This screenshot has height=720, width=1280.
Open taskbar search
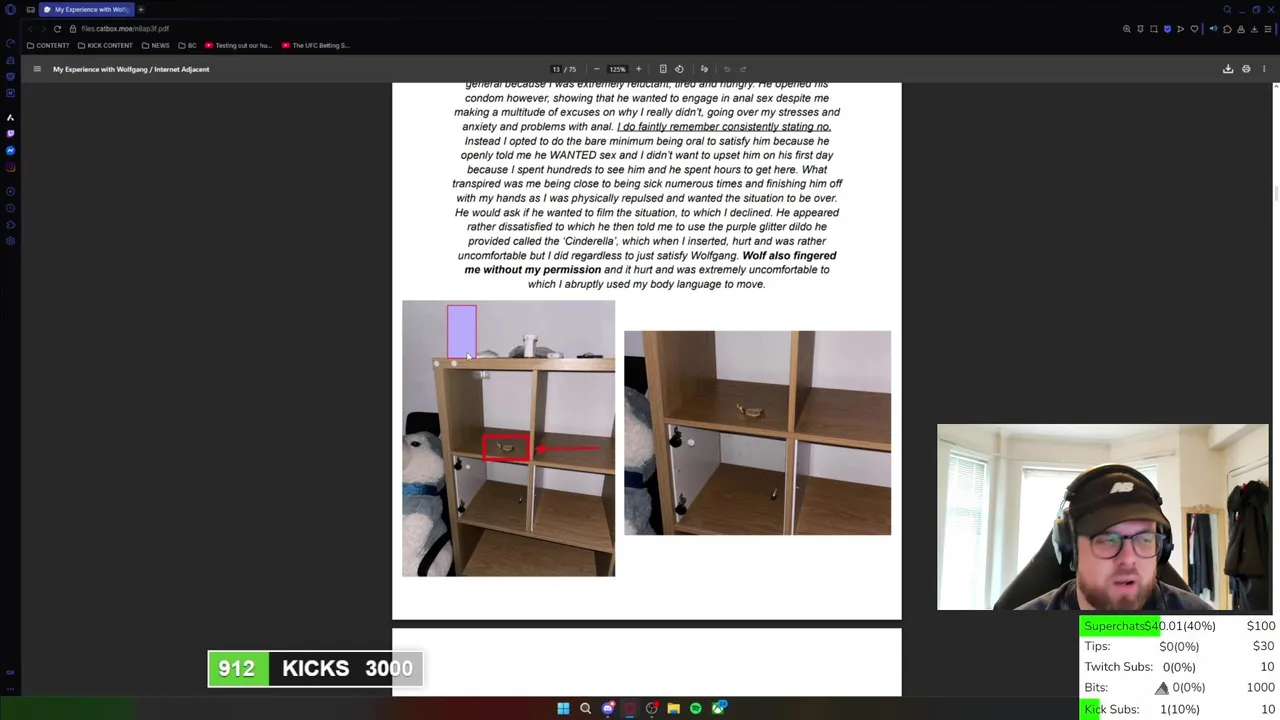pos(585,708)
